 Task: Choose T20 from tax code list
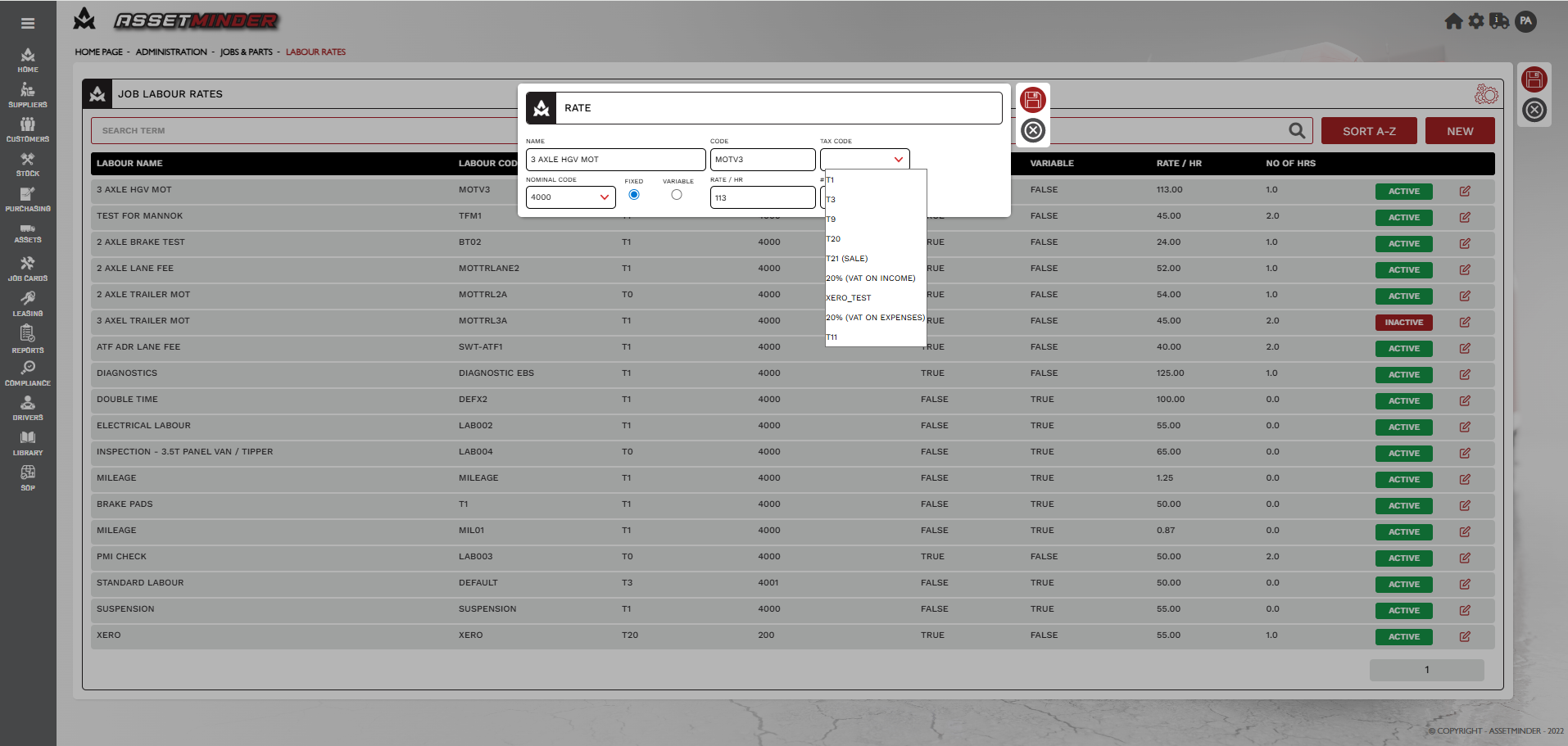pyautogui.click(x=833, y=239)
